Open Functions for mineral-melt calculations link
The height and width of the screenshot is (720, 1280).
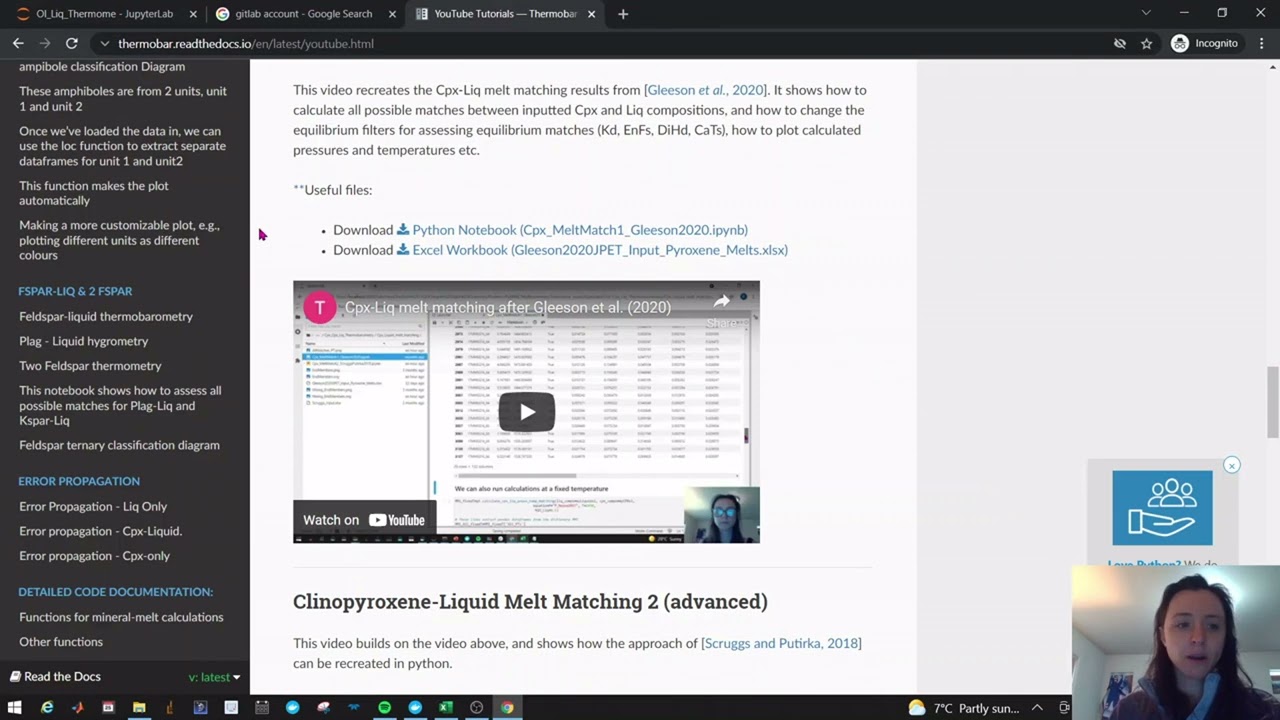121,617
